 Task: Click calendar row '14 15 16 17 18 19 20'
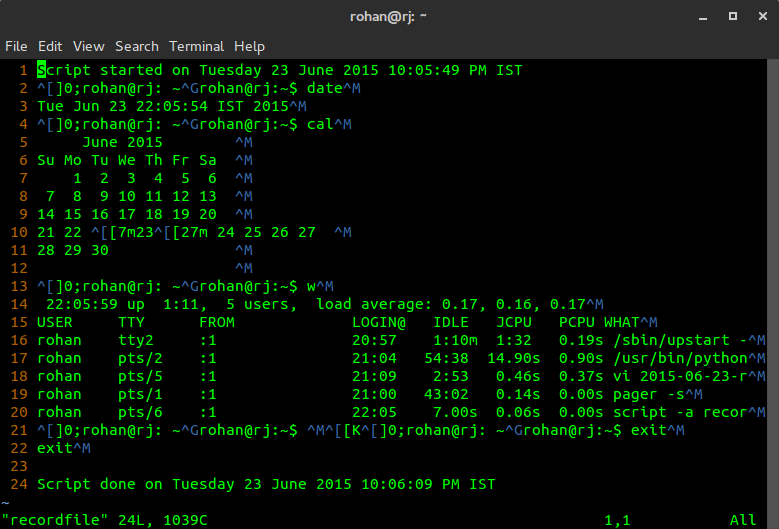[127, 214]
